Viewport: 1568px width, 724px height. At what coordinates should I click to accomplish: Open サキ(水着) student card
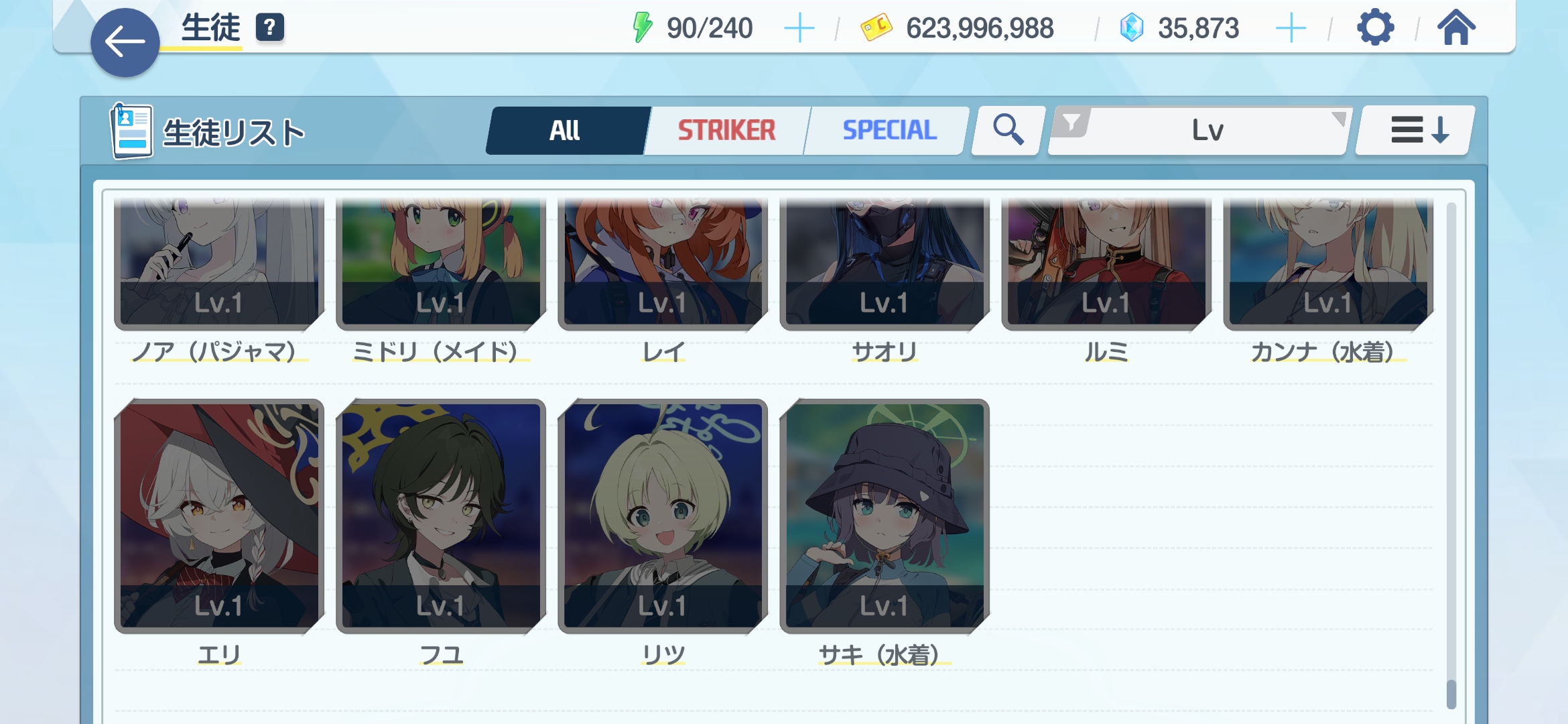tap(885, 516)
